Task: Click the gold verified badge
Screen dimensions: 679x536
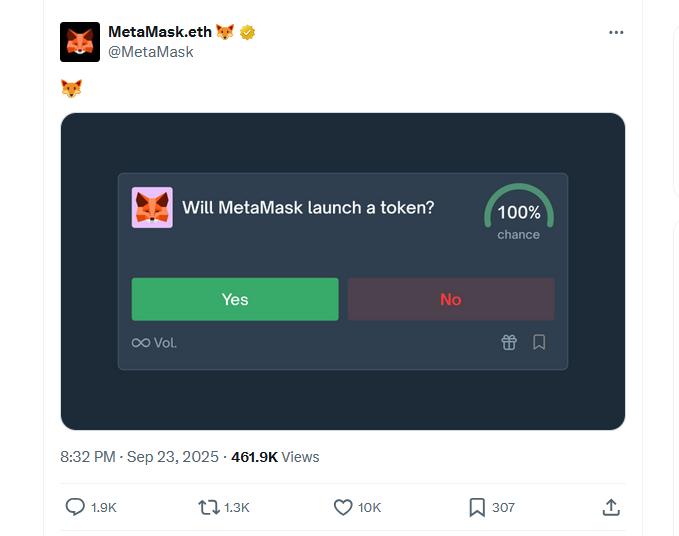Action: (247, 32)
